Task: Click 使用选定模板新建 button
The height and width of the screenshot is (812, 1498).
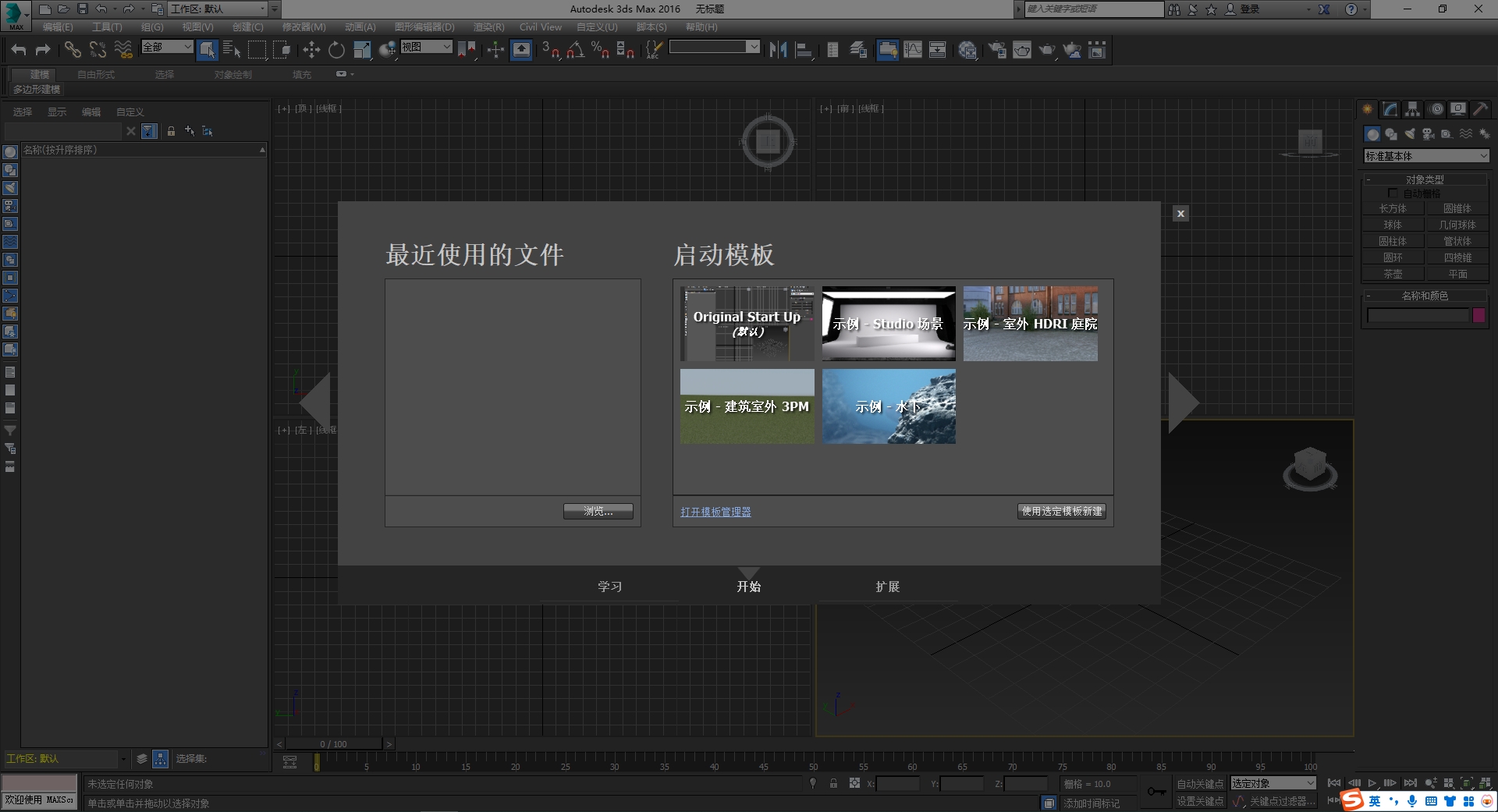Action: (x=1062, y=512)
